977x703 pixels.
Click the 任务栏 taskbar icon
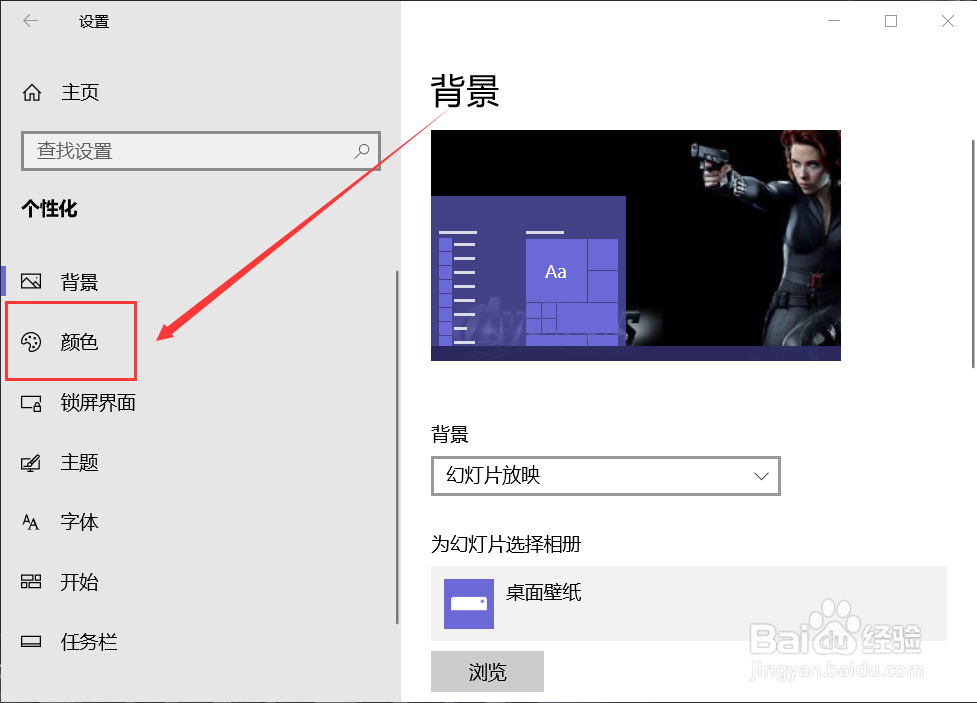[31, 641]
